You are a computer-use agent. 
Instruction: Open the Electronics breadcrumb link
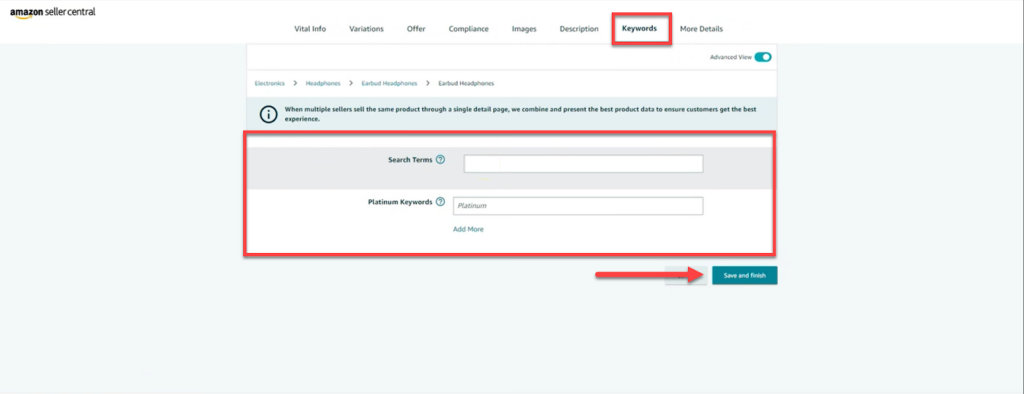pos(270,84)
